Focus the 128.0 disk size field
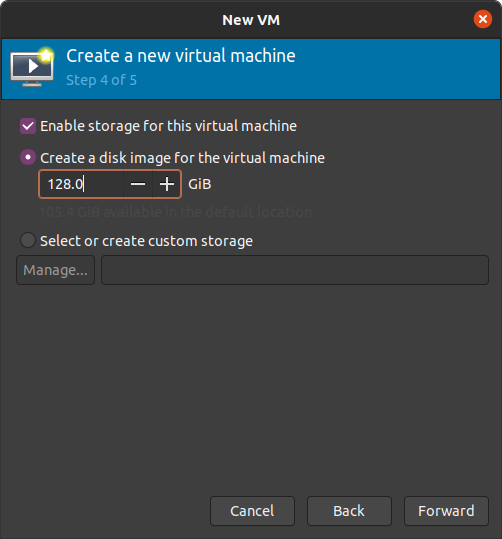Screen dimensions: 502x539 [81, 184]
